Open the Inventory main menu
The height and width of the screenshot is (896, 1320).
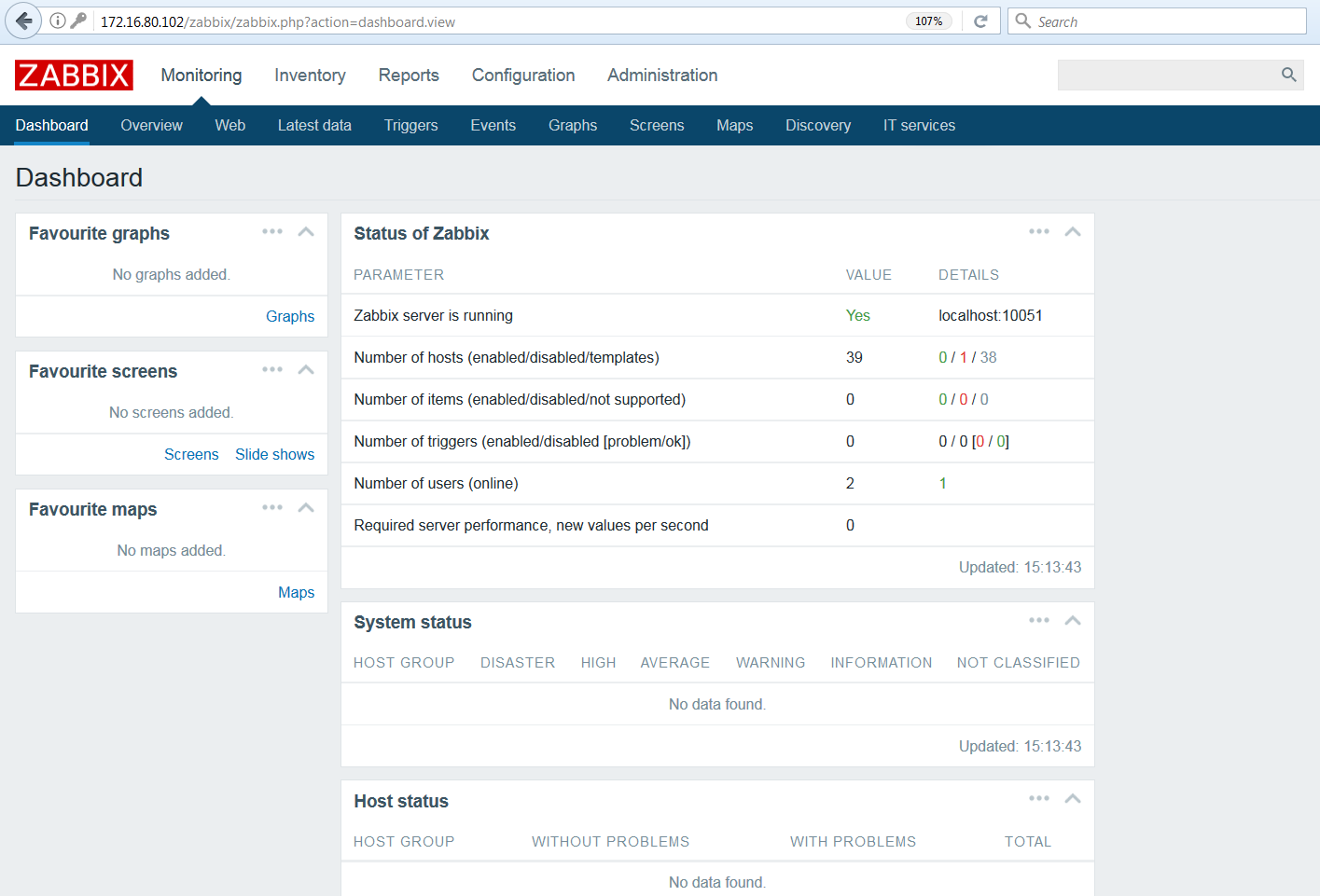(x=310, y=76)
